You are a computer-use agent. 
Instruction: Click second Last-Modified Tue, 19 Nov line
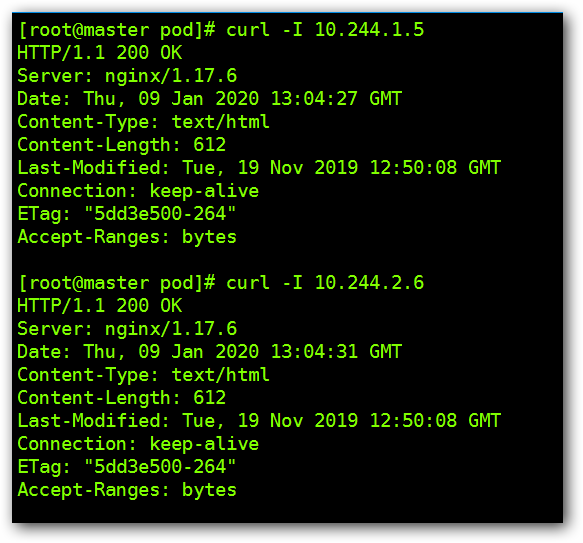point(259,421)
